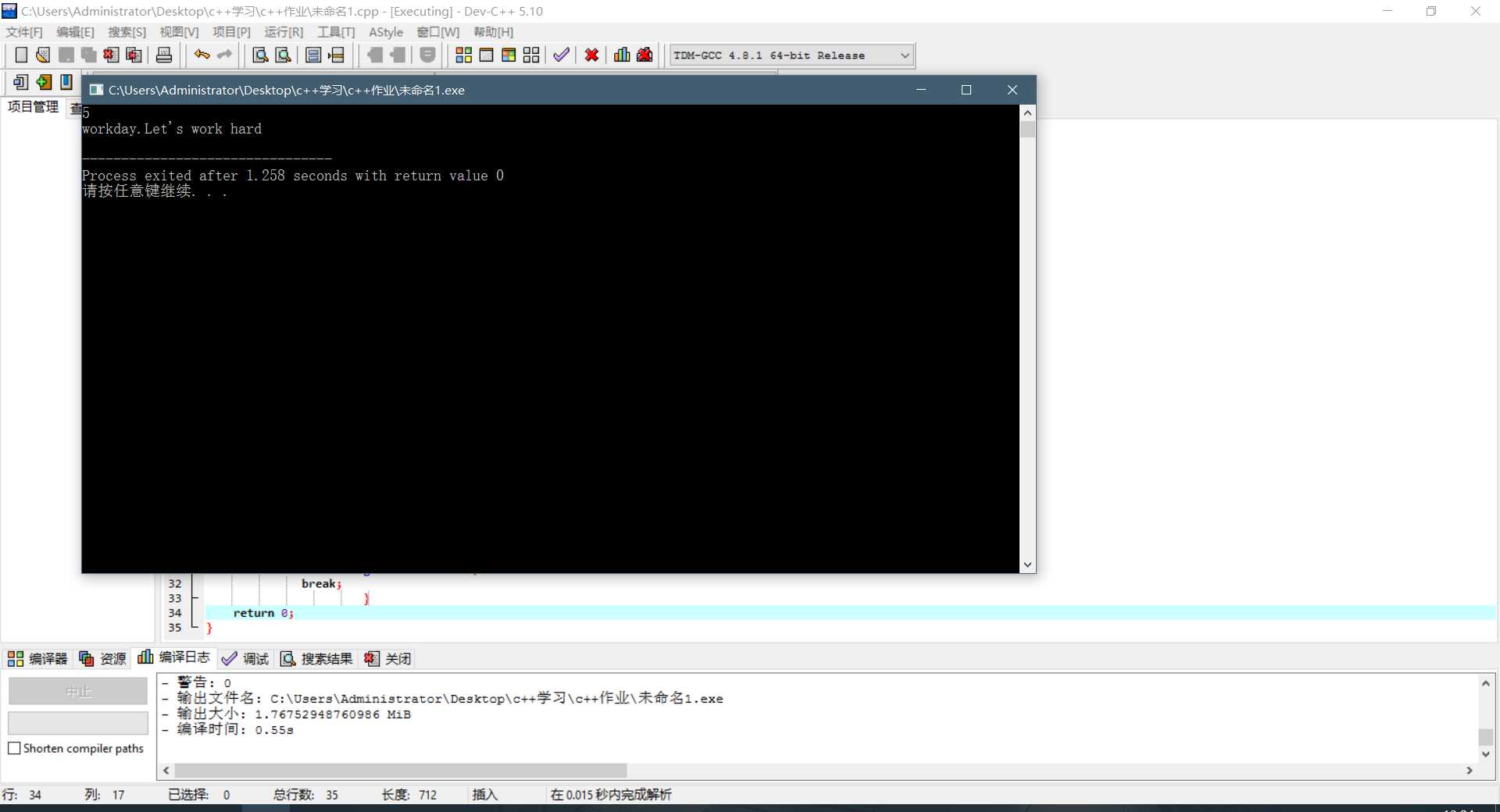
Task: Click the red X Stop execution icon
Action: click(592, 55)
